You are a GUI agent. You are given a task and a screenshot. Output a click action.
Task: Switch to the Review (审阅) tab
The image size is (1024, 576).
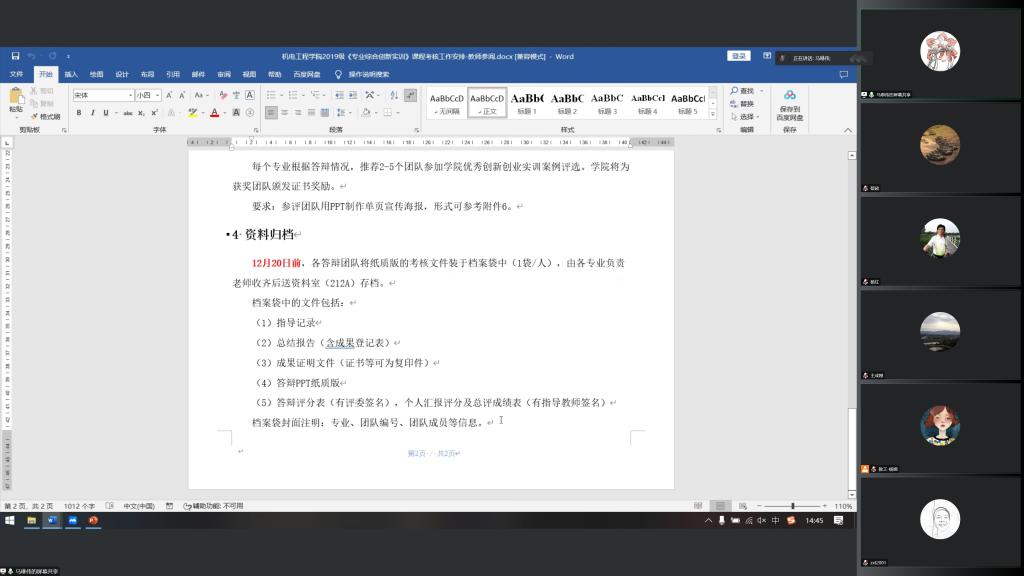click(224, 74)
